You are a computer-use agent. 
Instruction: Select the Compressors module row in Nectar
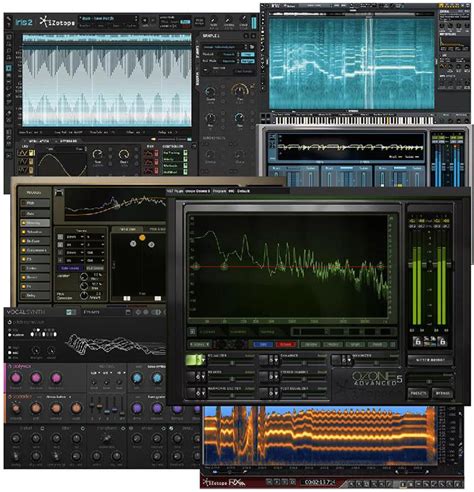35,250
